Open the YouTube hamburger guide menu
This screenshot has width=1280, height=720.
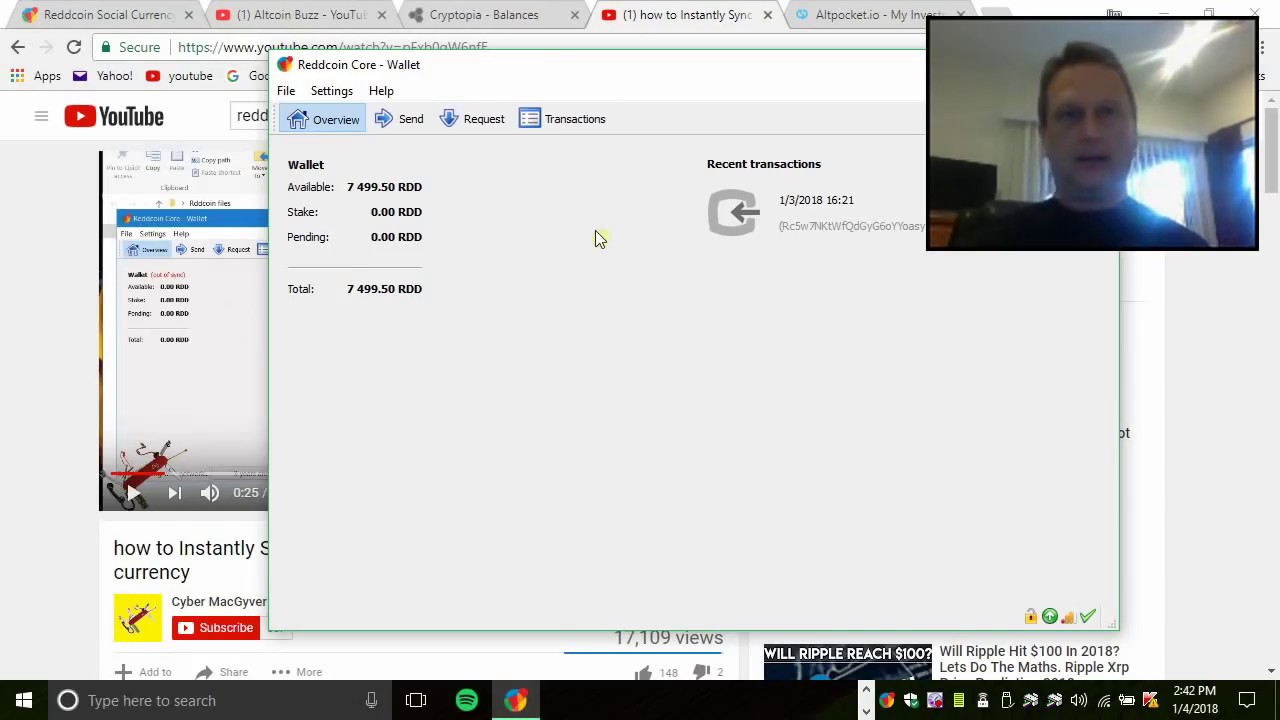pos(41,116)
